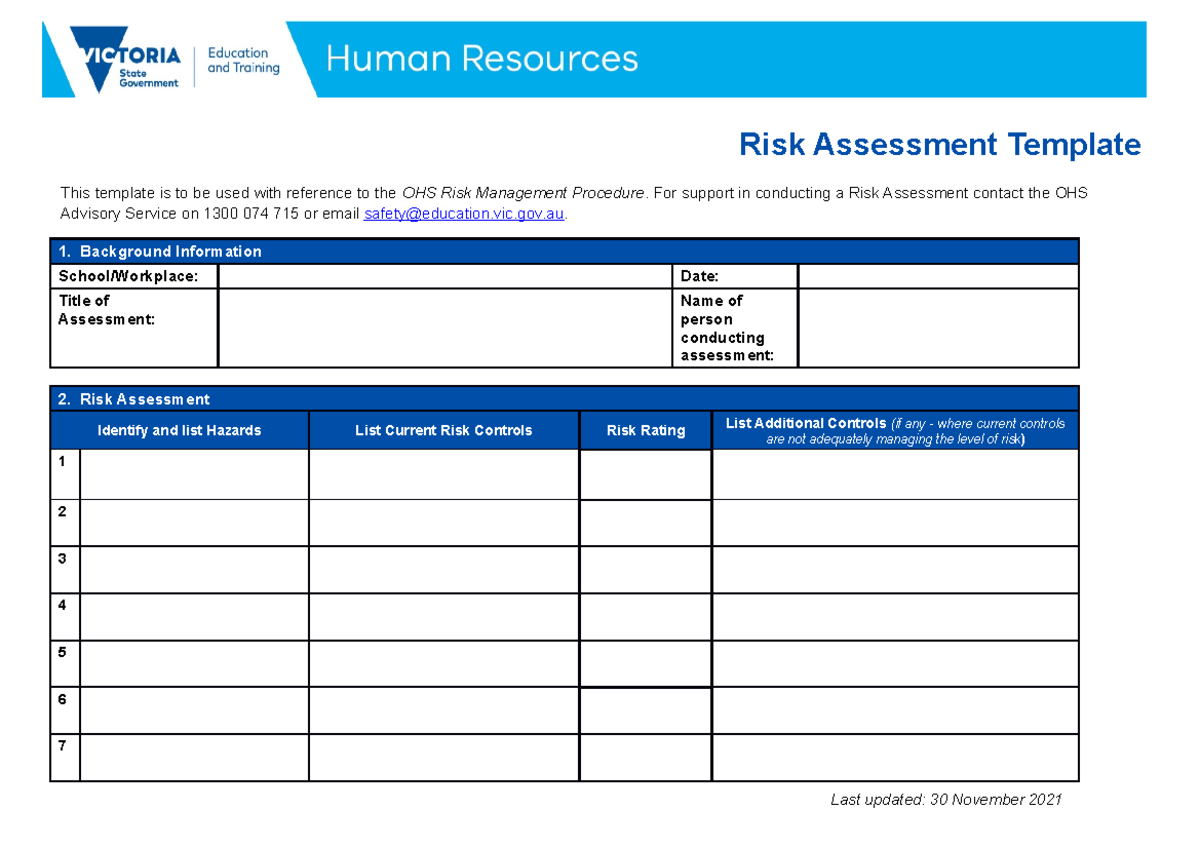Screen dimensions: 1200x848
Task: Open the safety@education.vic.gov.au email link
Action: point(463,213)
